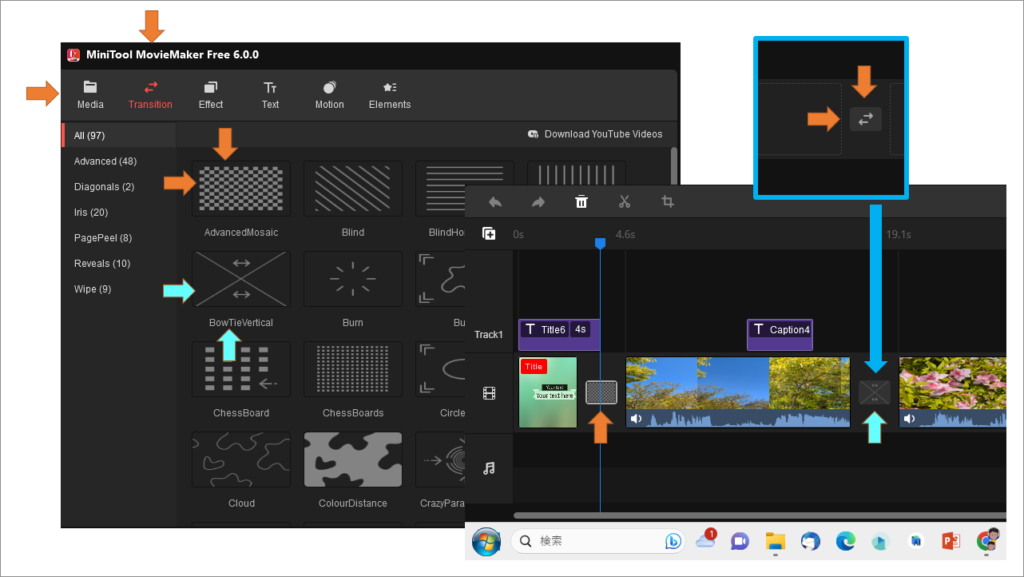
Task: Select the scissors Split tool in timeline toolbar
Action: tap(624, 201)
